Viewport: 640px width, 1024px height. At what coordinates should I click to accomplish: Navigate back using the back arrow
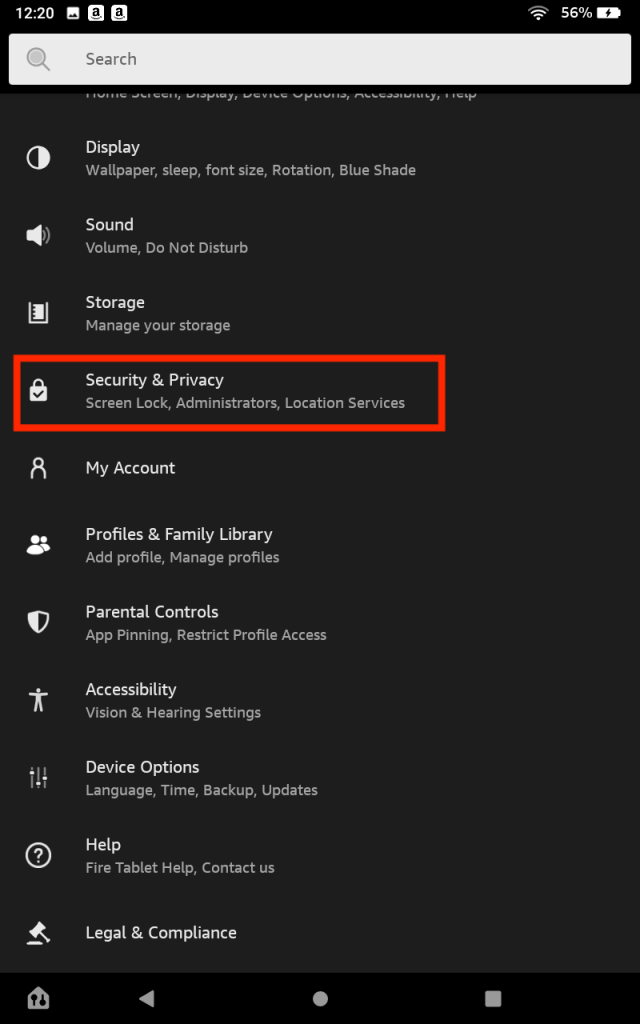[x=146, y=997]
